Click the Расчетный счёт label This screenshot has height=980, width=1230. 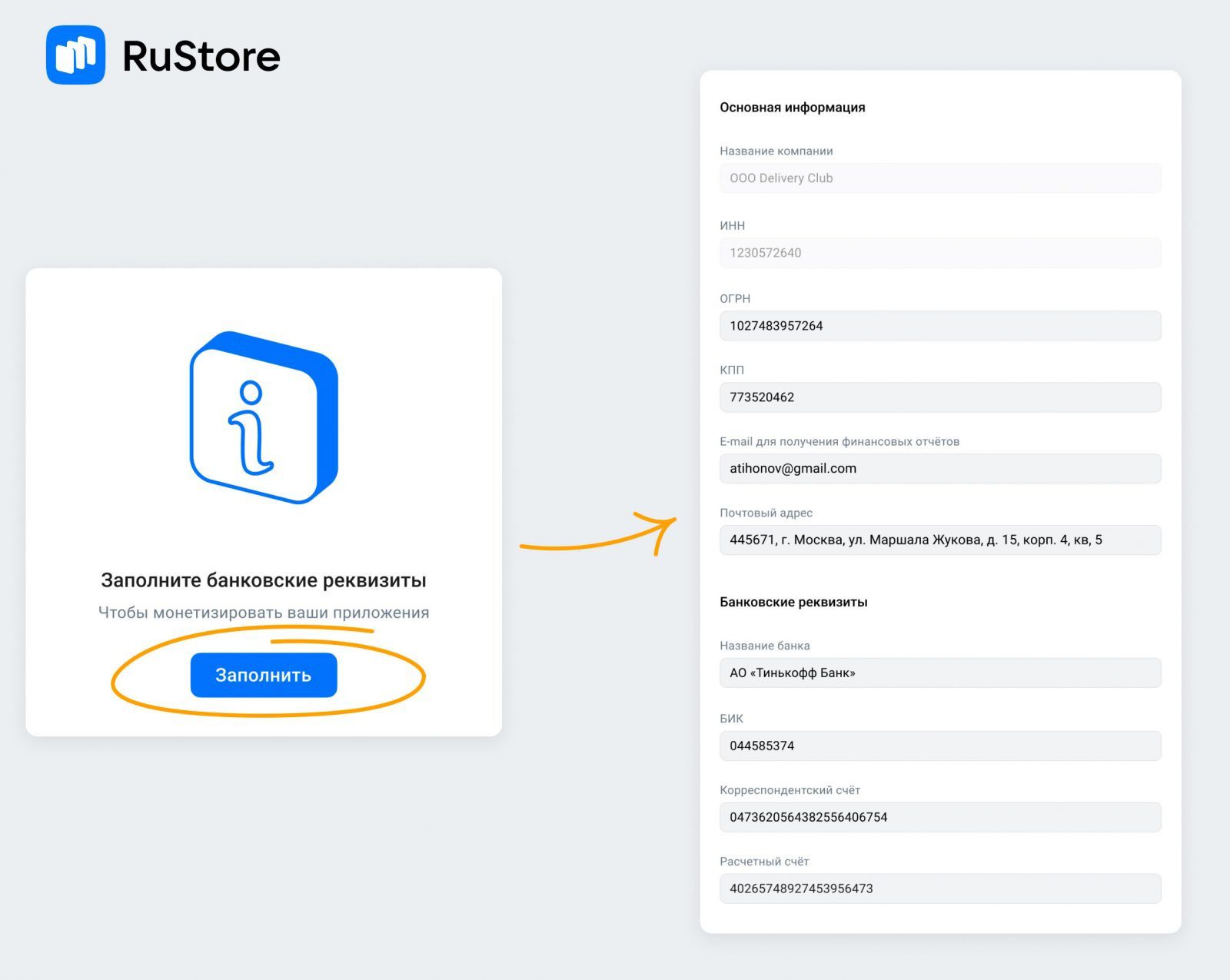765,862
